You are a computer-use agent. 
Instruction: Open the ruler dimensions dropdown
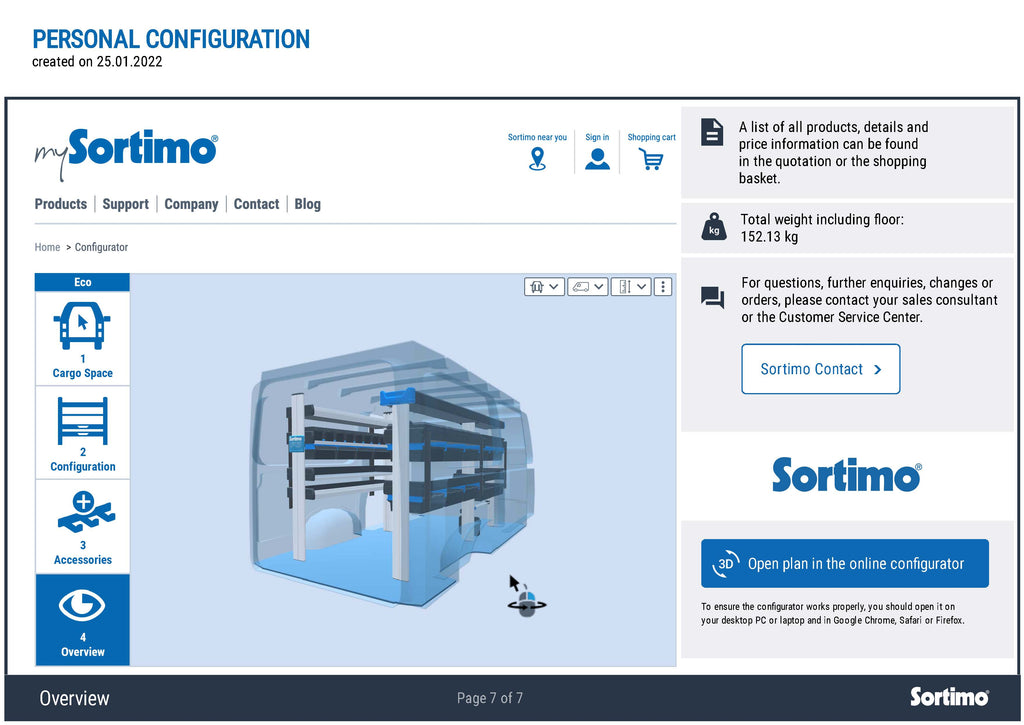pyautogui.click(x=631, y=286)
